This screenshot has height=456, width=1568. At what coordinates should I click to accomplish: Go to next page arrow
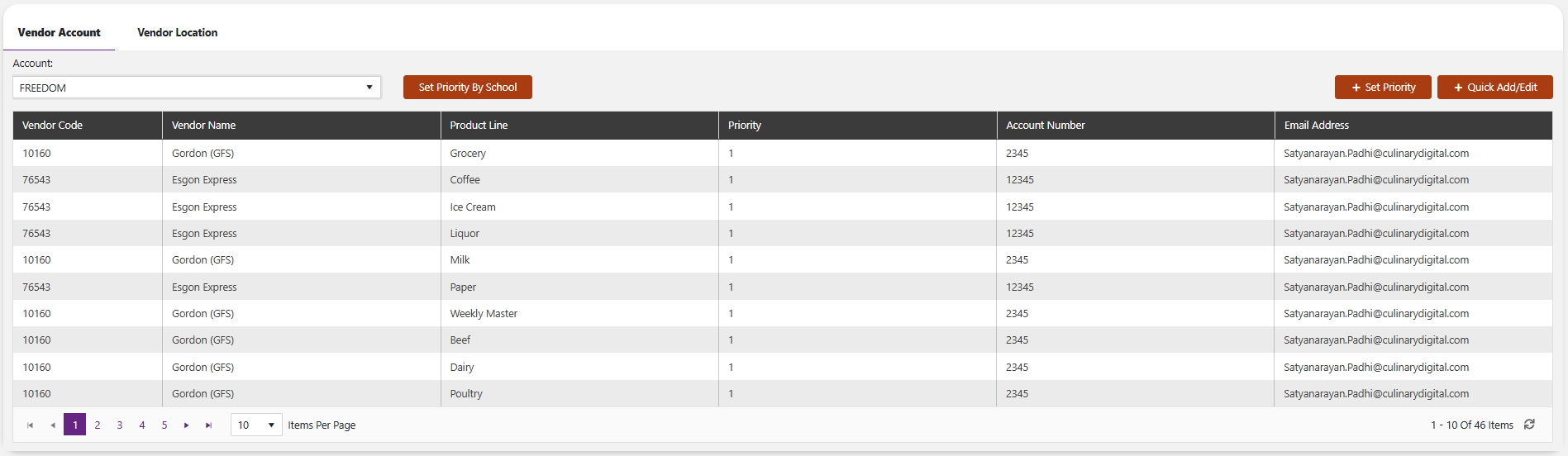[x=187, y=425]
